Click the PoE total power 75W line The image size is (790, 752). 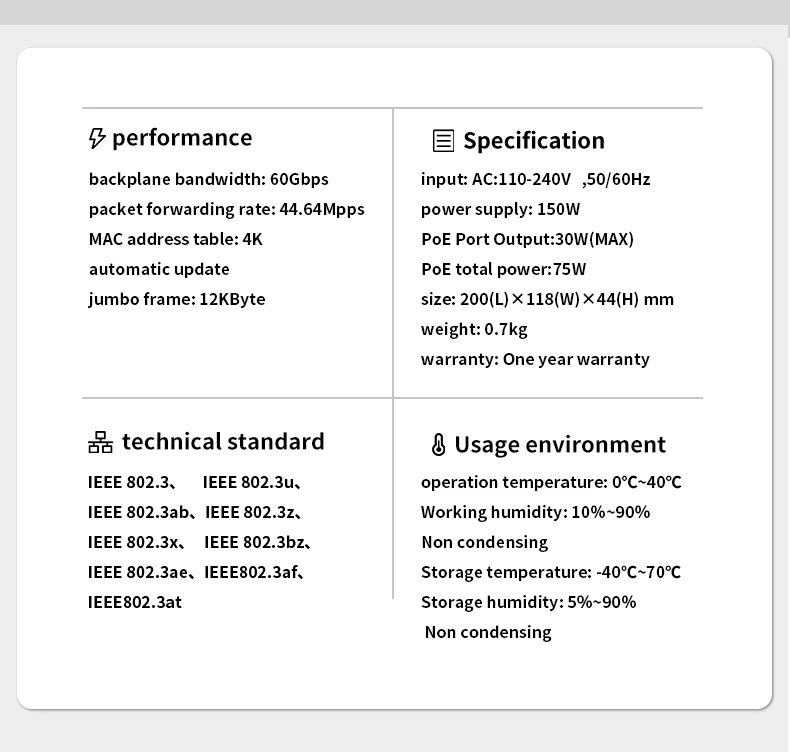click(503, 270)
